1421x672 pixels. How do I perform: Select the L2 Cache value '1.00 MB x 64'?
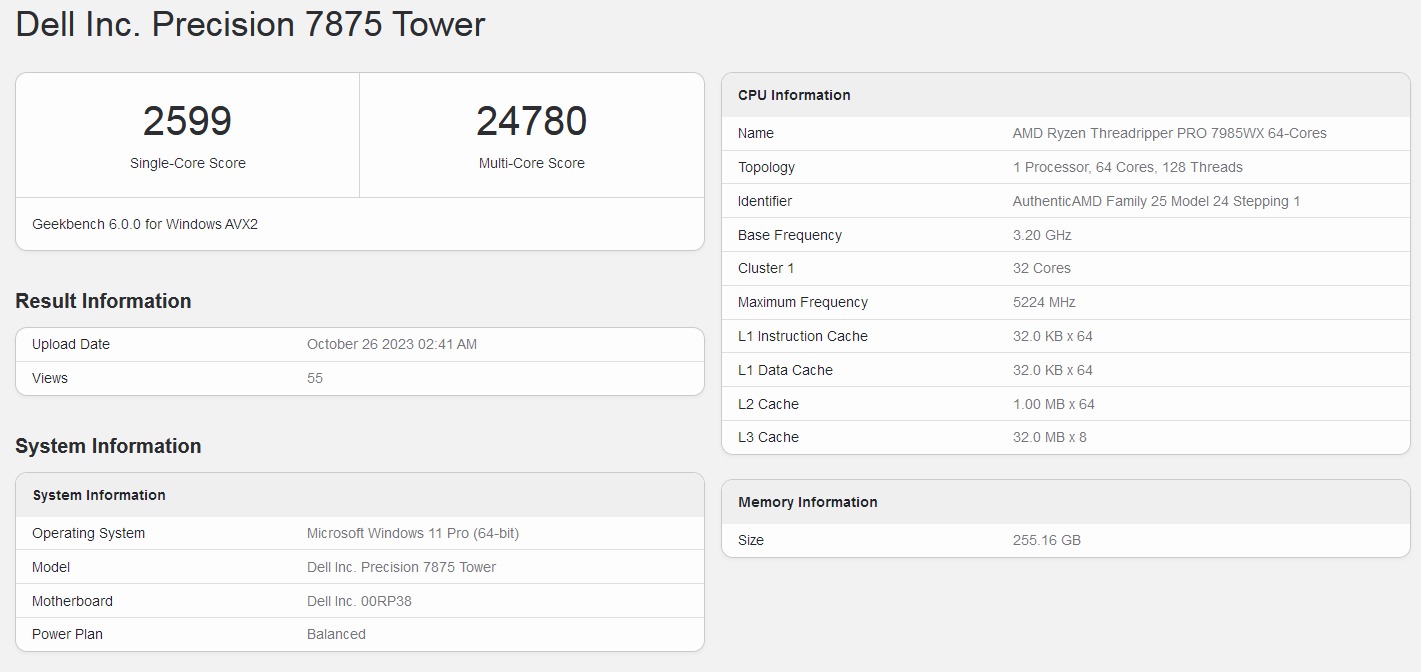[1054, 404]
